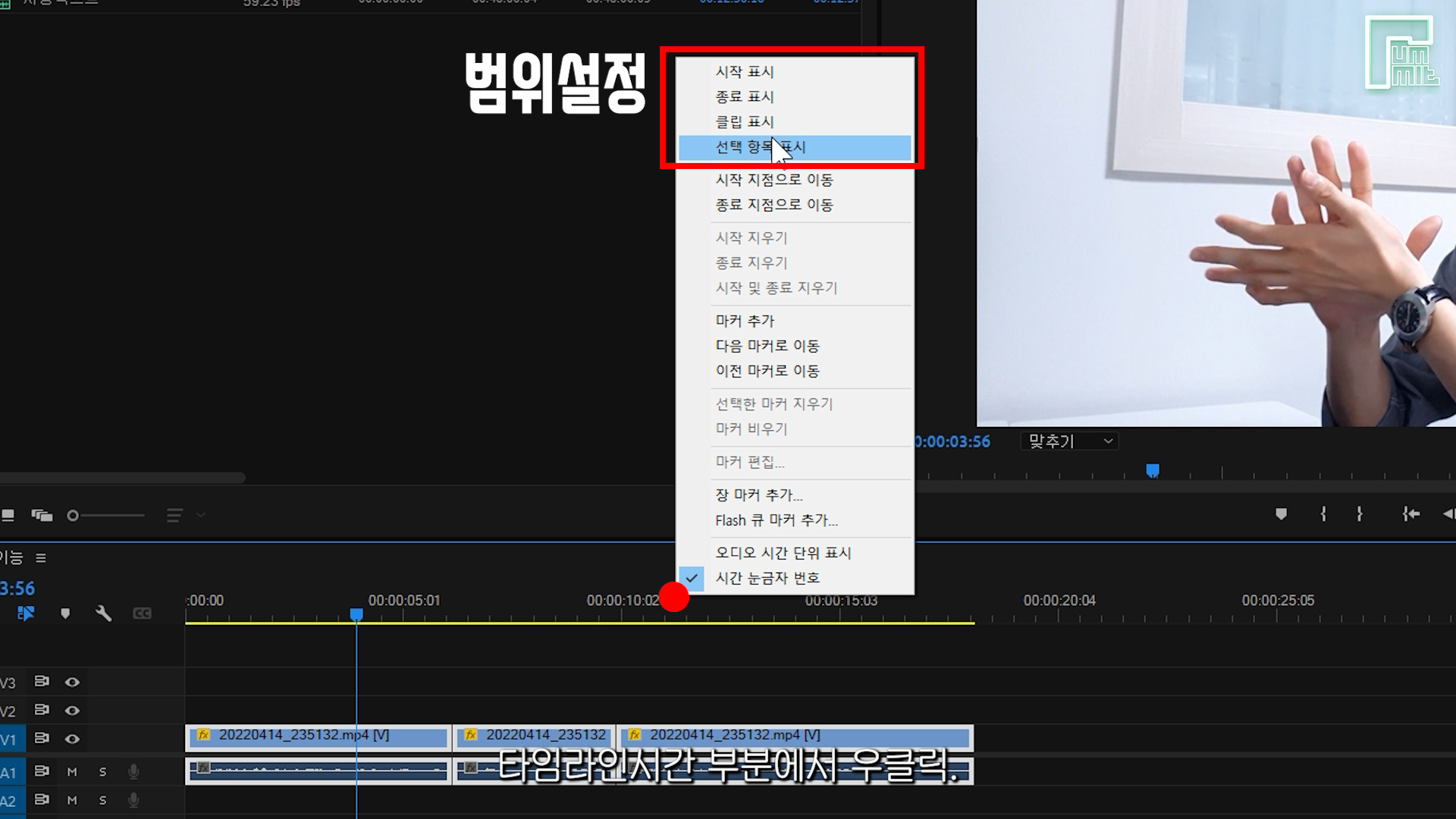Click the add marker icon in timeline header
Image resolution: width=1456 pixels, height=819 pixels.
point(65,613)
